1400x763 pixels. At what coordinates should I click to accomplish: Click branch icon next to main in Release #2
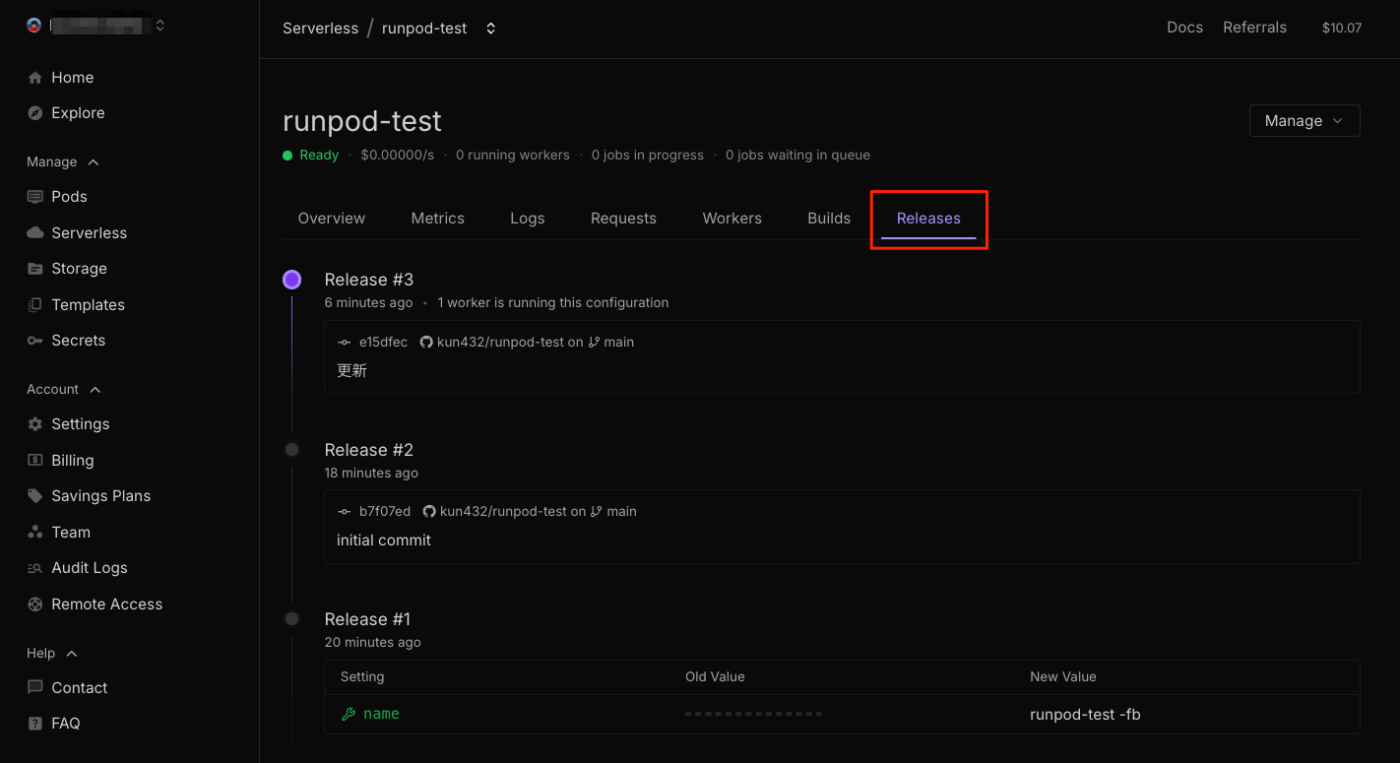[x=597, y=511]
